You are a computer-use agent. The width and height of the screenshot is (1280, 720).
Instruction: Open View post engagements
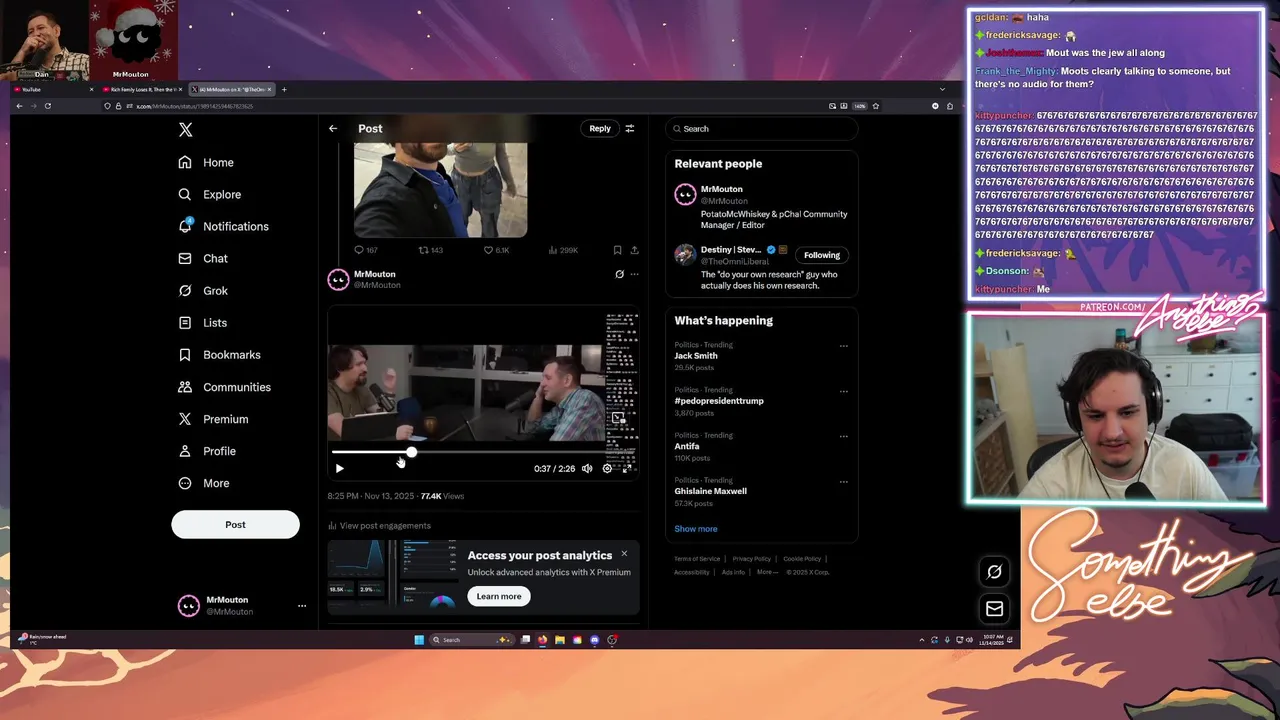(379, 526)
